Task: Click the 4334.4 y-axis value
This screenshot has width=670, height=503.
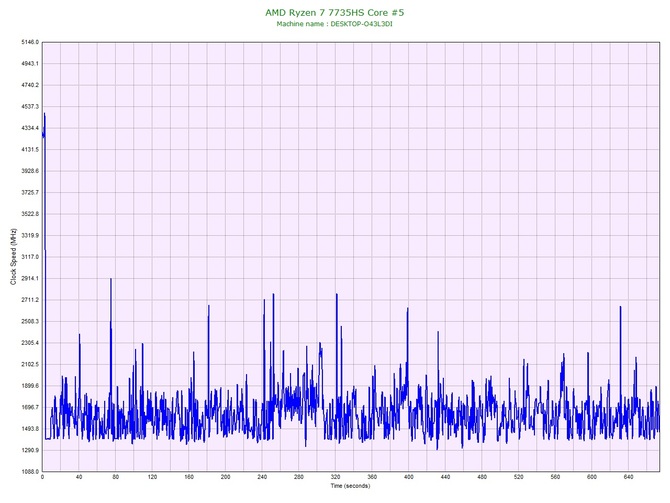Action: pyautogui.click(x=30, y=128)
